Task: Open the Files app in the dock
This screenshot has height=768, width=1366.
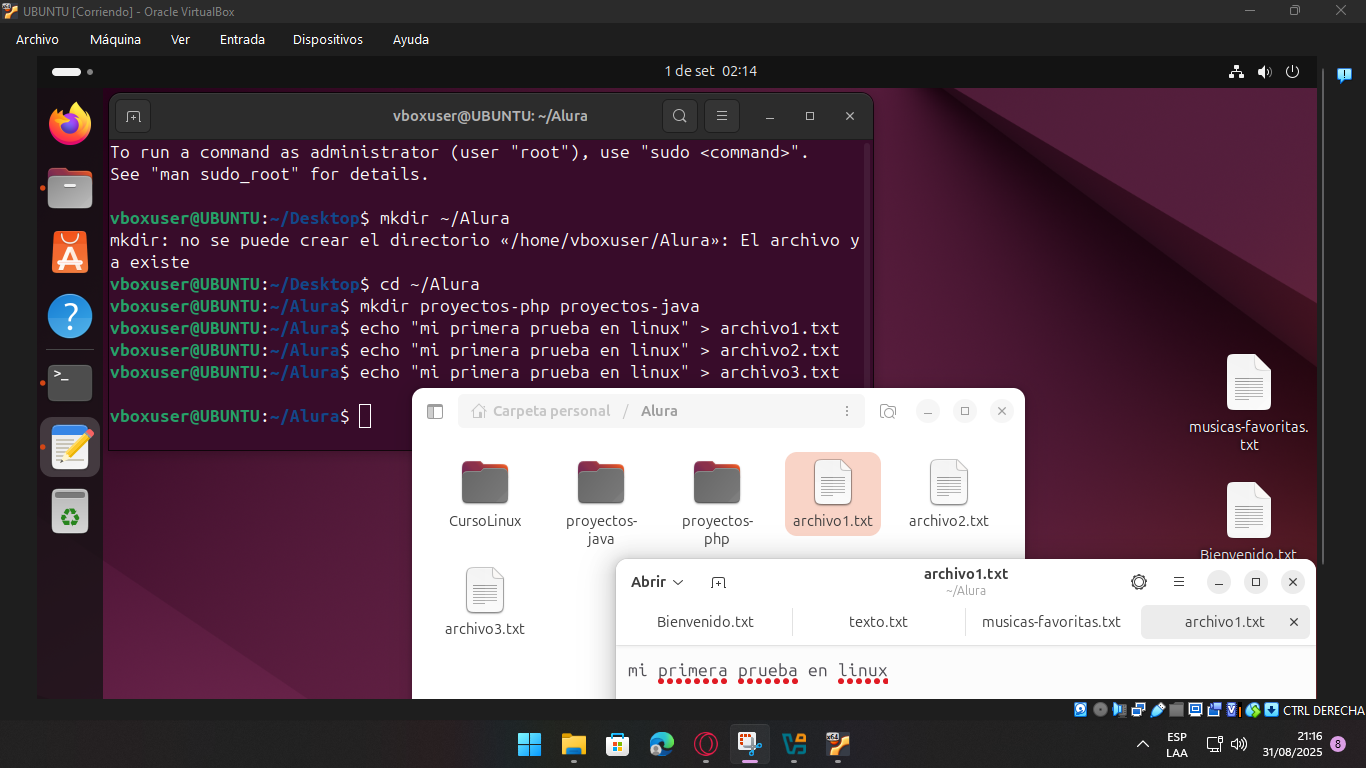Action: 70,188
